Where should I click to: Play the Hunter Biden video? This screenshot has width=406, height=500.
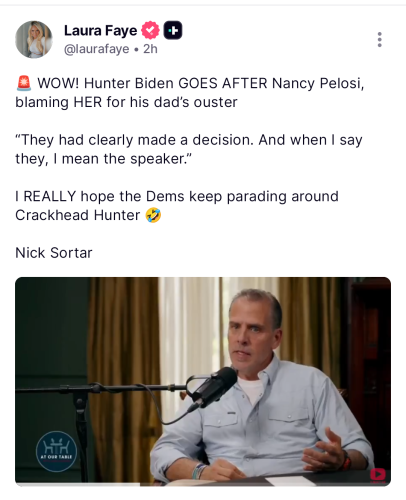(203, 381)
